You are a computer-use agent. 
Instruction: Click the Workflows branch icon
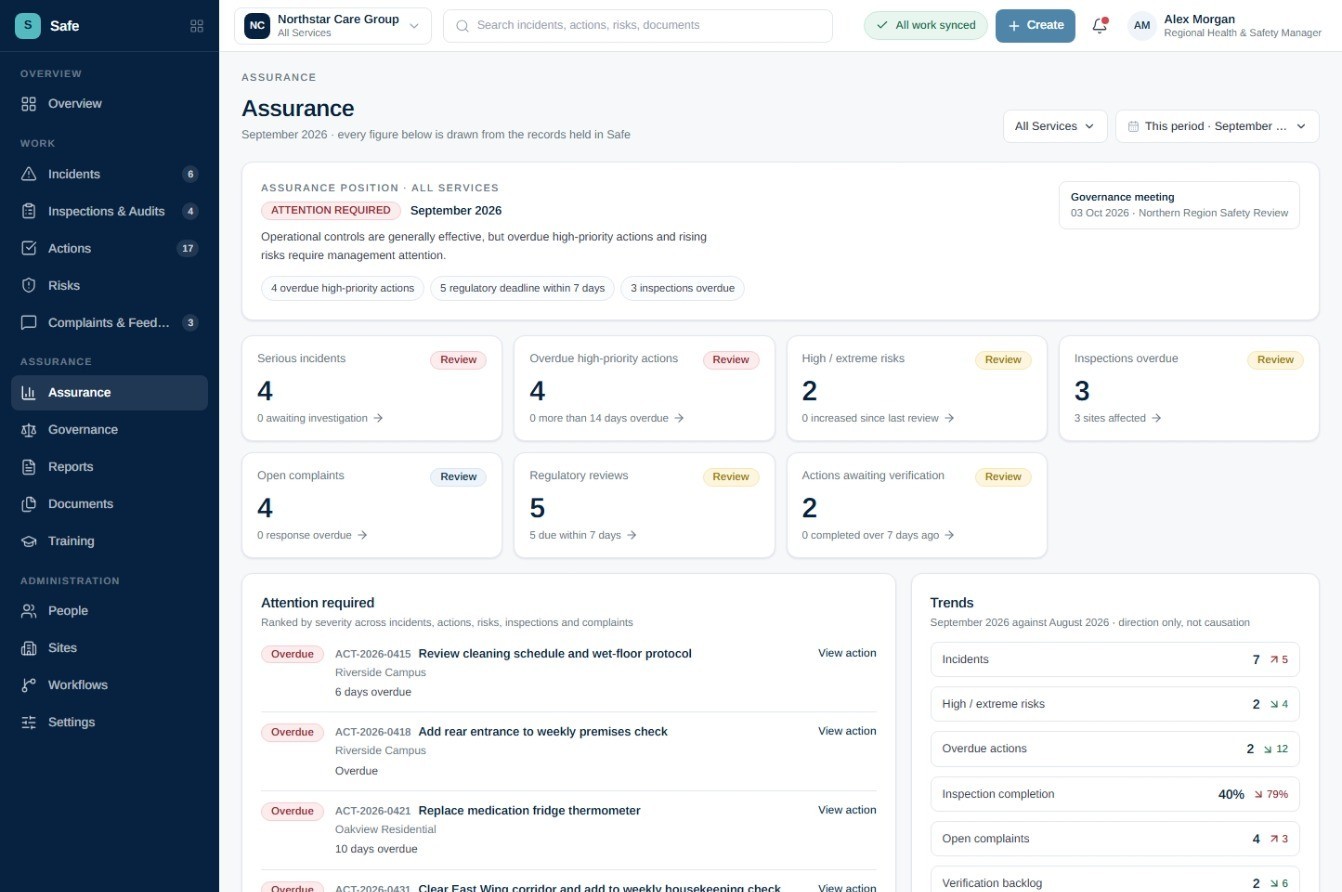(29, 685)
